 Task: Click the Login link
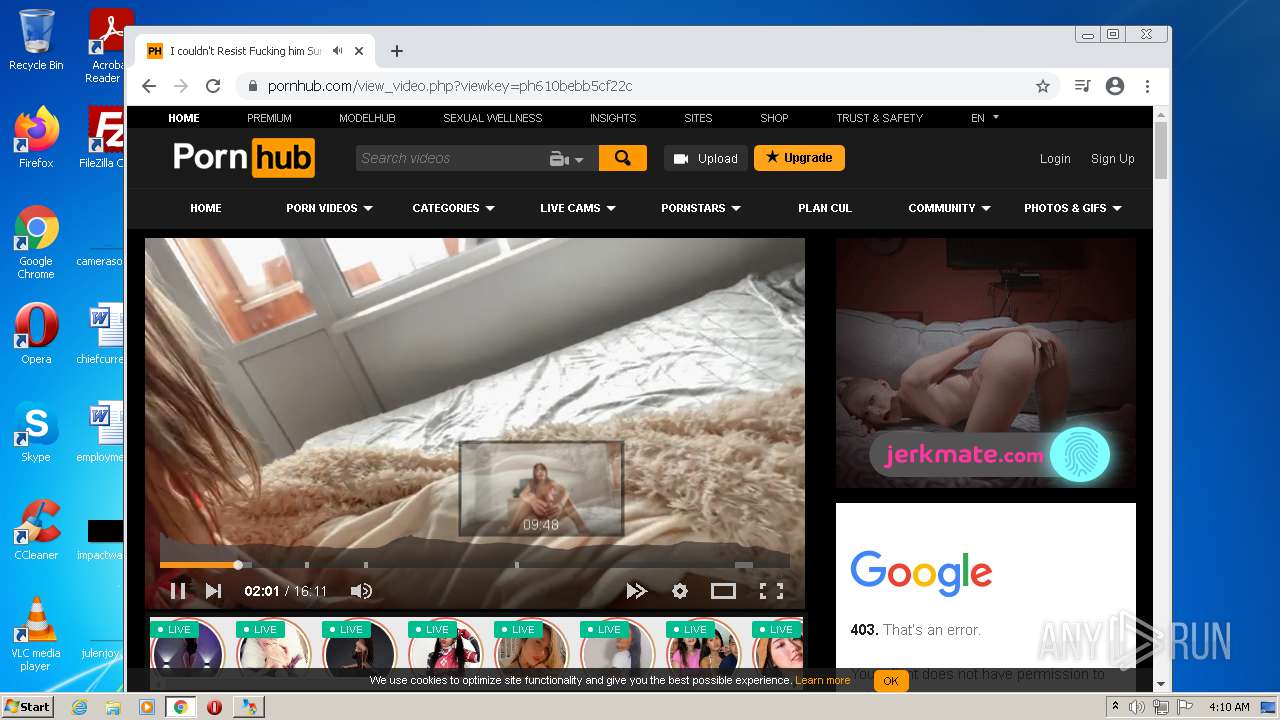(1055, 158)
